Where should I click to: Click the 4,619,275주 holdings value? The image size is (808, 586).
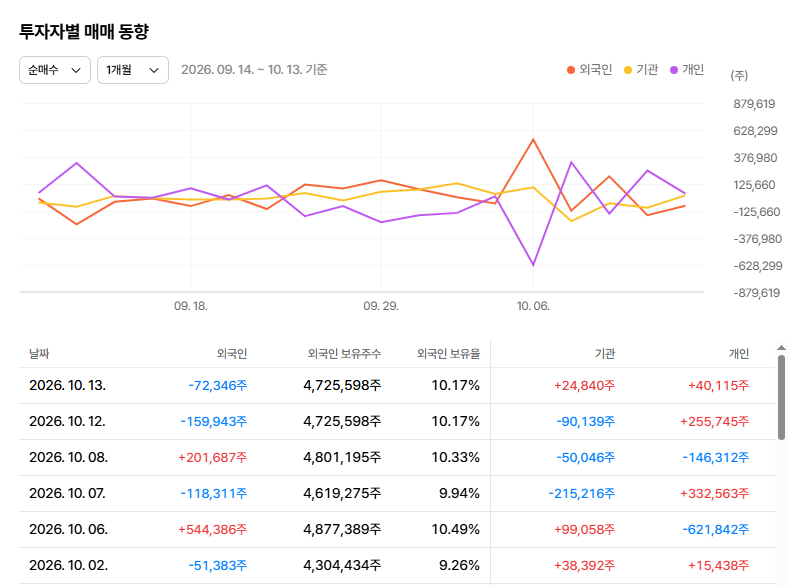pyautogui.click(x=342, y=494)
